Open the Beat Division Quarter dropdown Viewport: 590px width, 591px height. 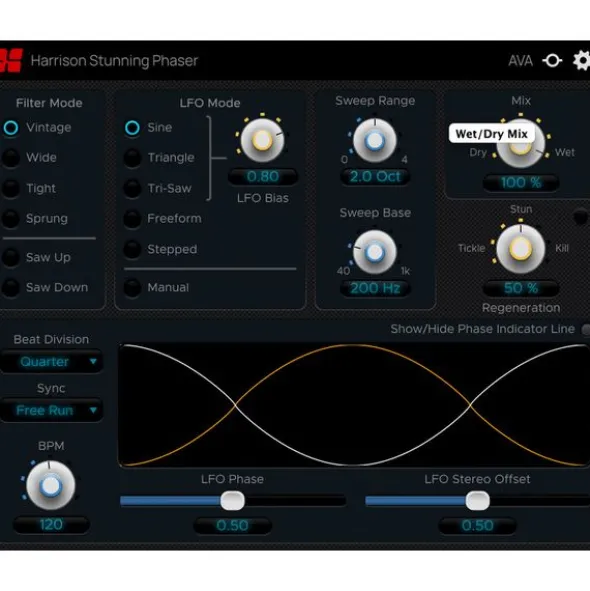51,361
